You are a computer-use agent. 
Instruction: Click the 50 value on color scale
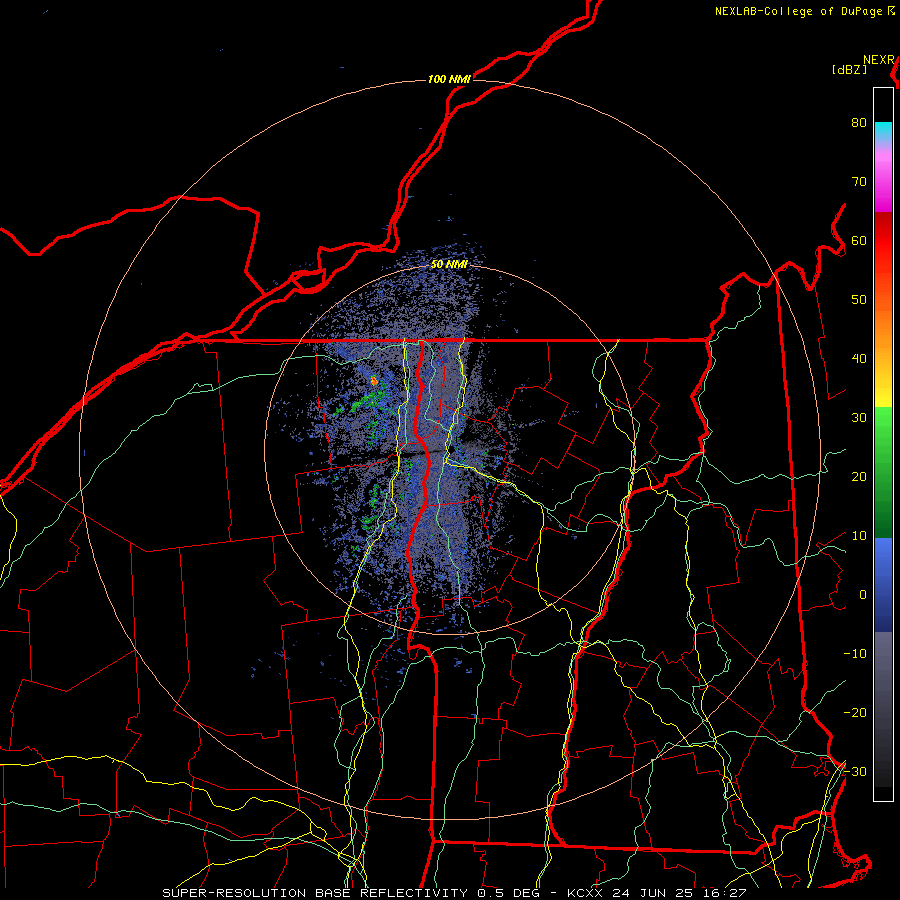859,300
